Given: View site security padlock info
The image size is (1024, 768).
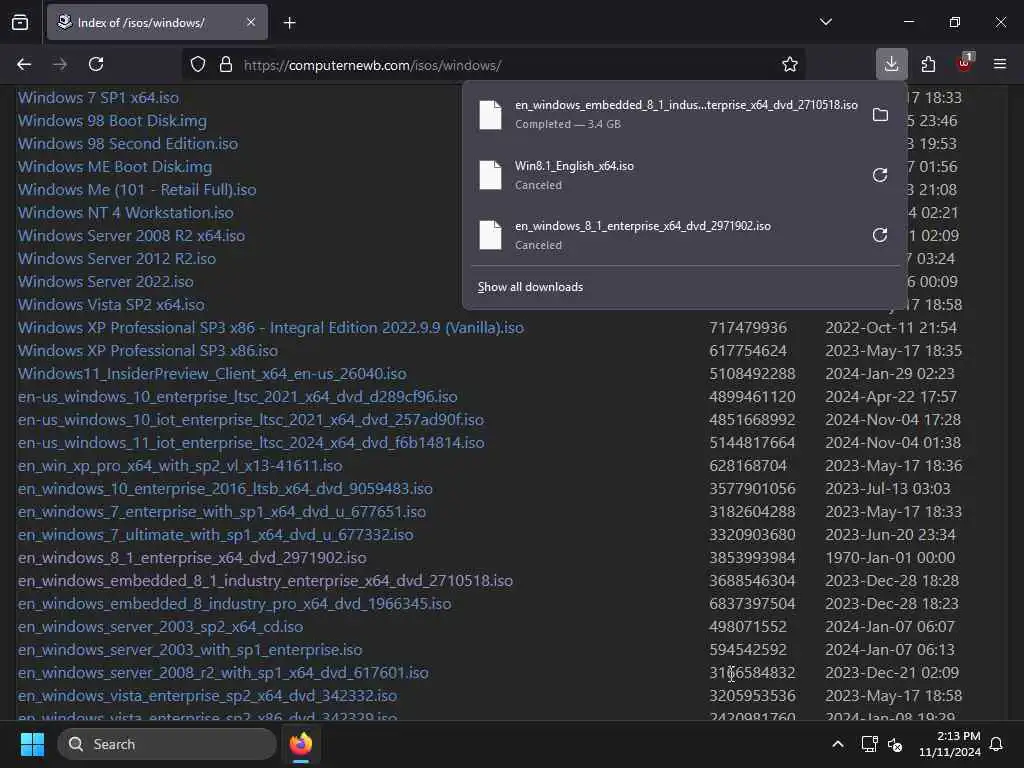Looking at the screenshot, I should click(226, 65).
